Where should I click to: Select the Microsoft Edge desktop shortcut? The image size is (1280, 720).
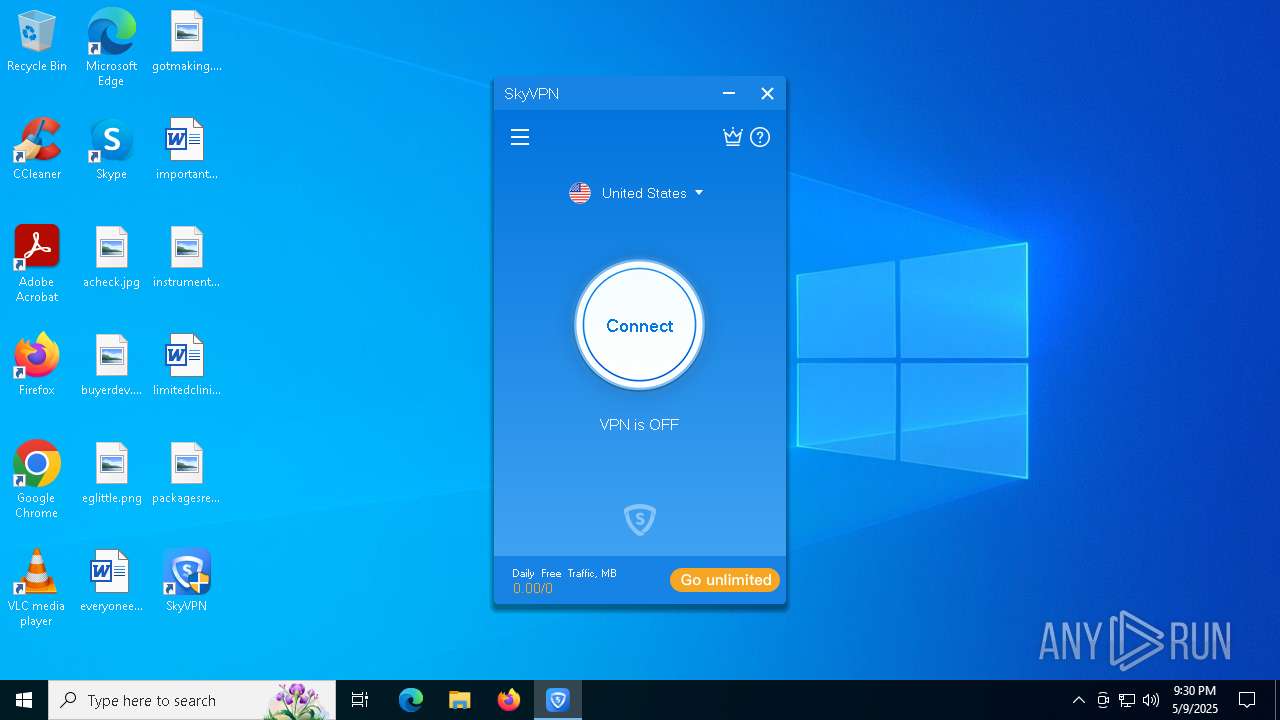point(111,47)
